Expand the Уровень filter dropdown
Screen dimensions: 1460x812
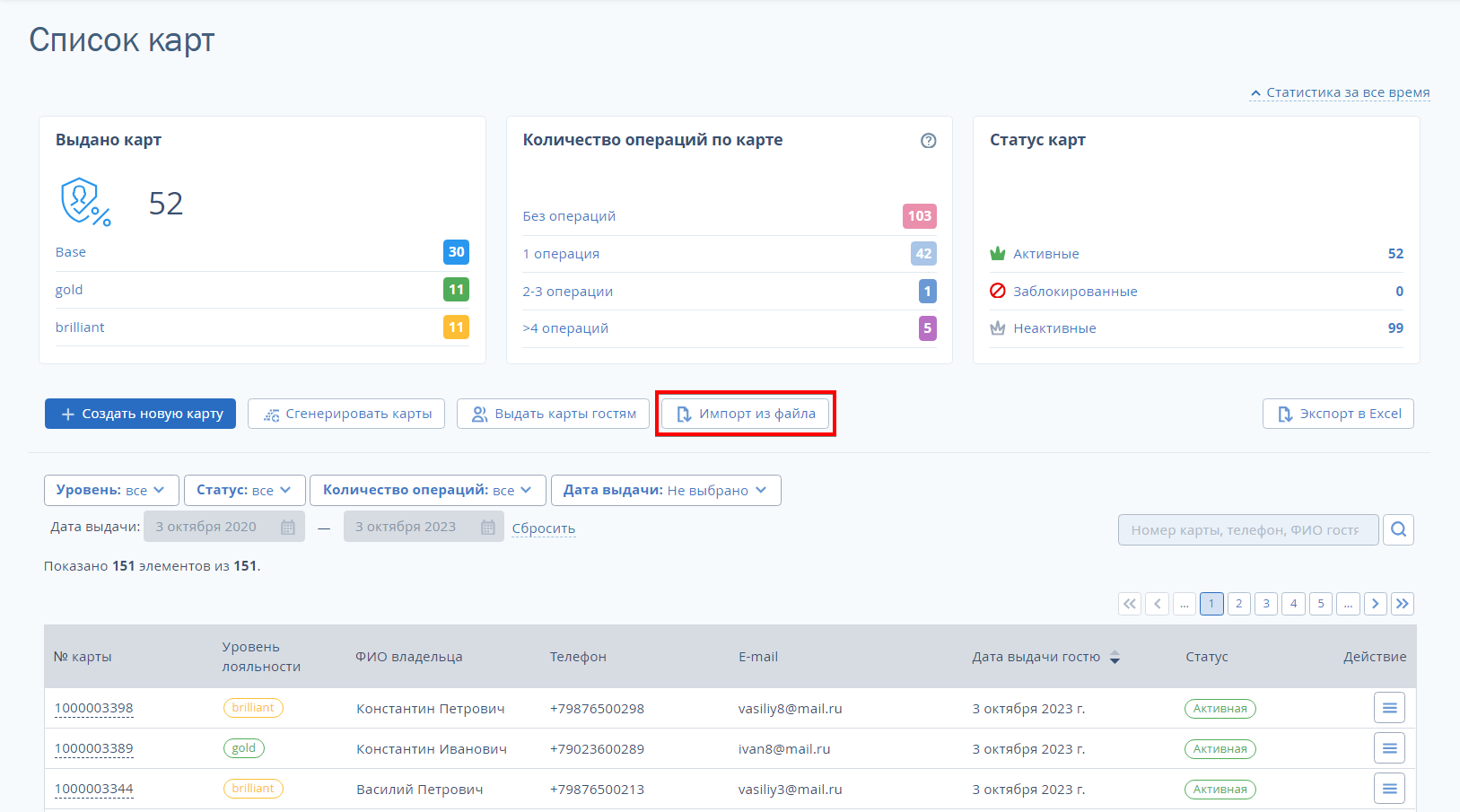(x=111, y=490)
